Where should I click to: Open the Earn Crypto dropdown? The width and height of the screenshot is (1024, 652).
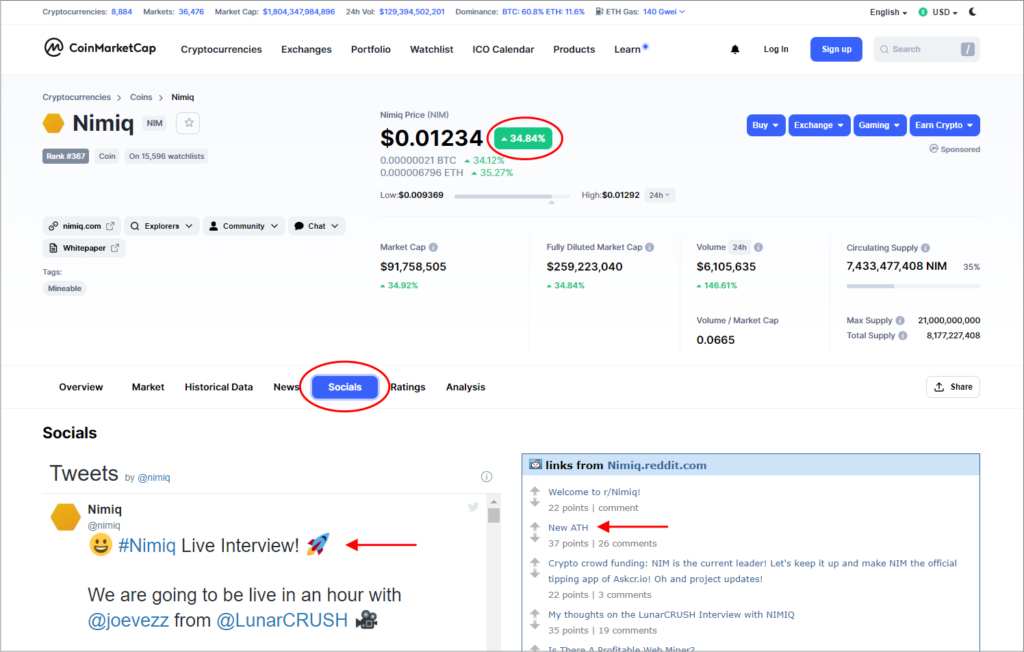point(944,125)
